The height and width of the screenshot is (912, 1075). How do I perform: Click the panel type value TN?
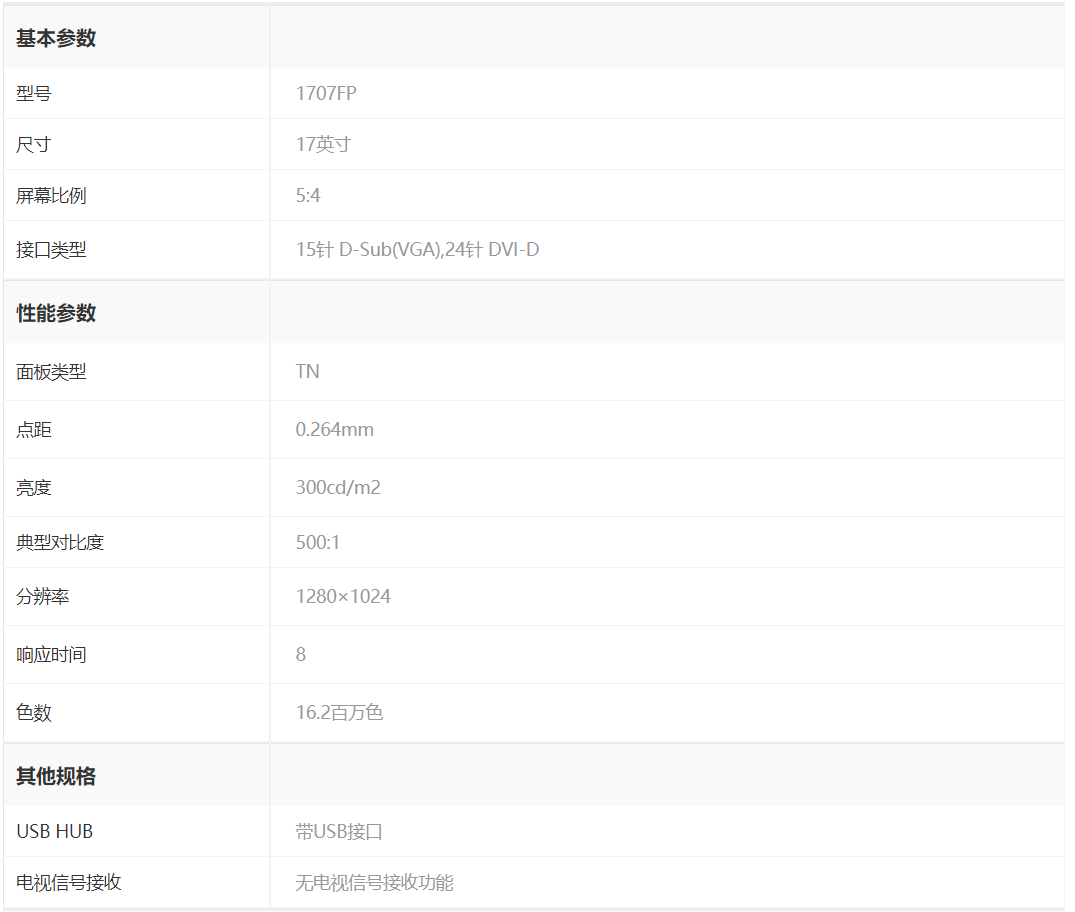point(308,372)
